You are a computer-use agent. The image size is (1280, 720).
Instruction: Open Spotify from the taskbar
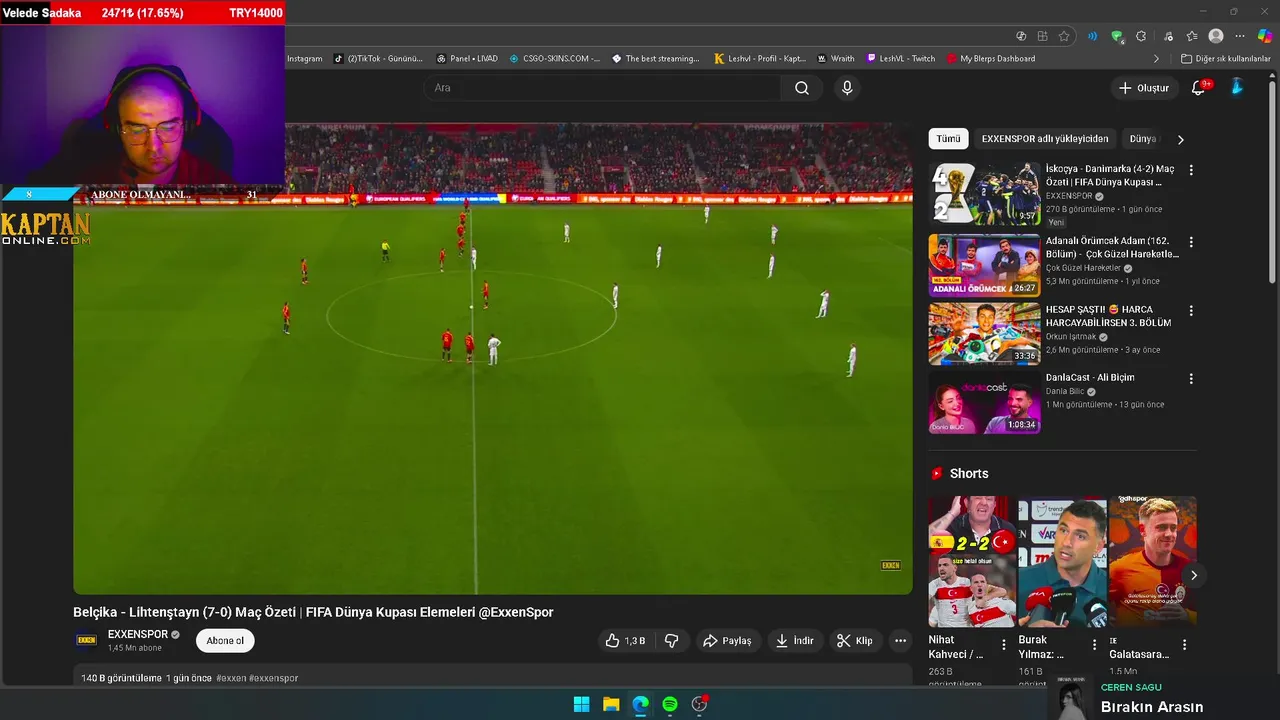(x=670, y=704)
